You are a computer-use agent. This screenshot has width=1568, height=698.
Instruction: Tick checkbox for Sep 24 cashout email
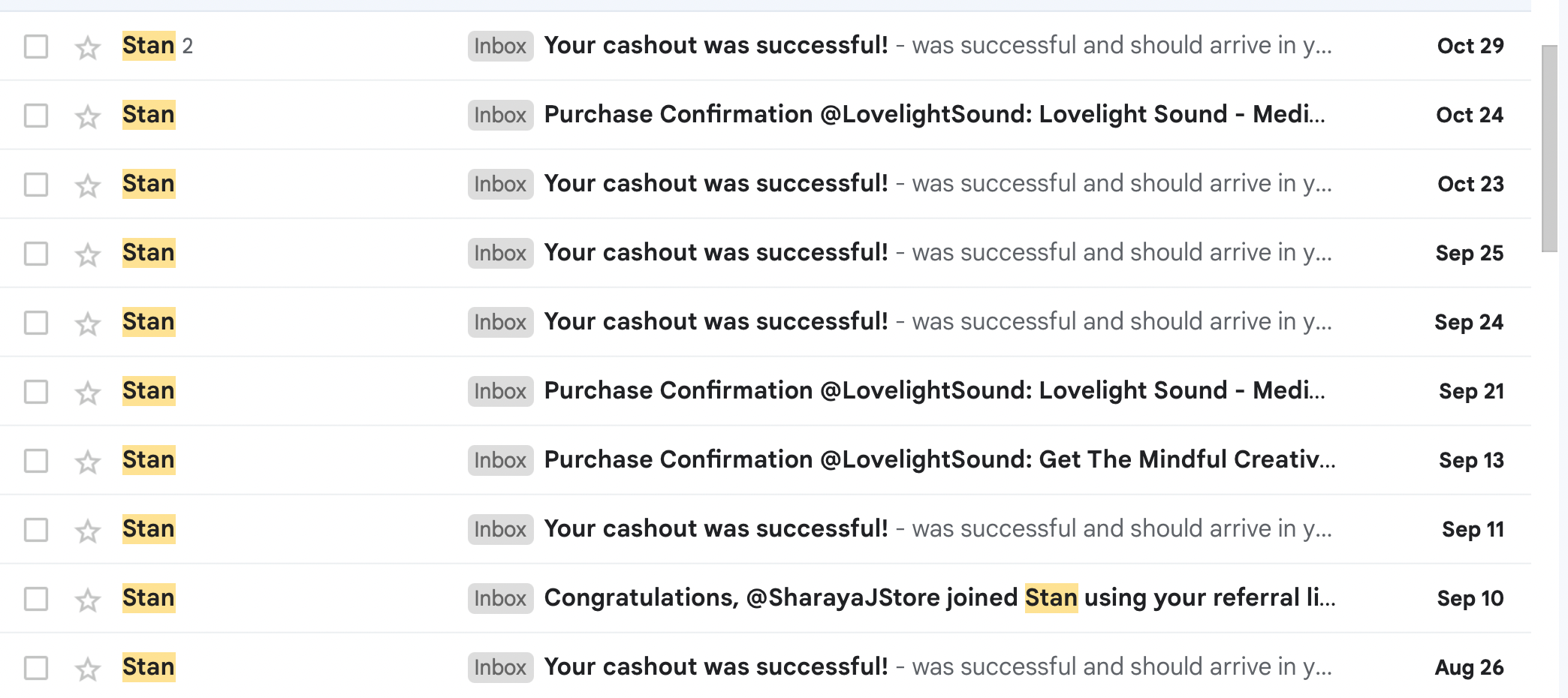pyautogui.click(x=36, y=323)
